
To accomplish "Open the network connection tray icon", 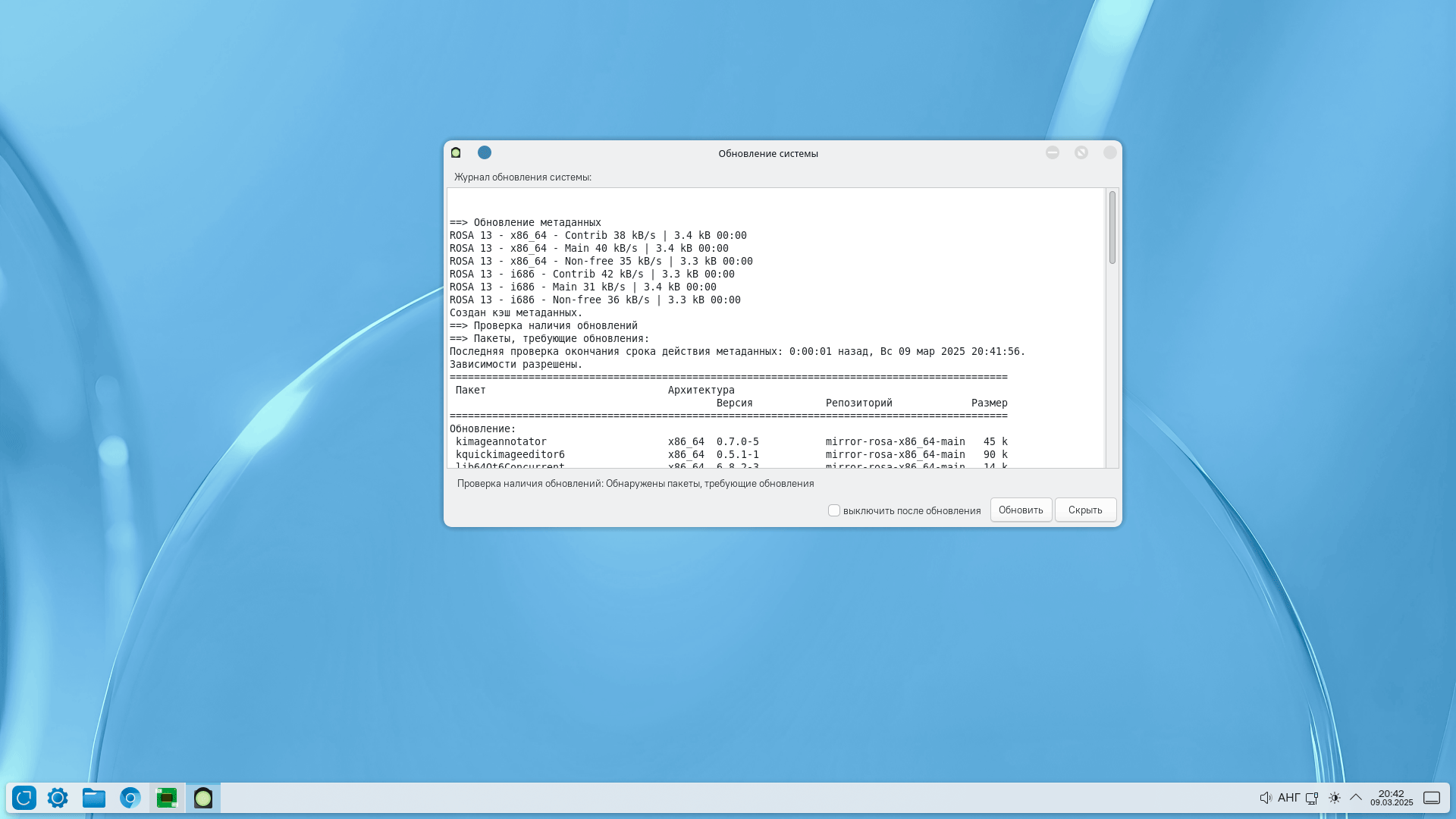I will coord(1312,798).
